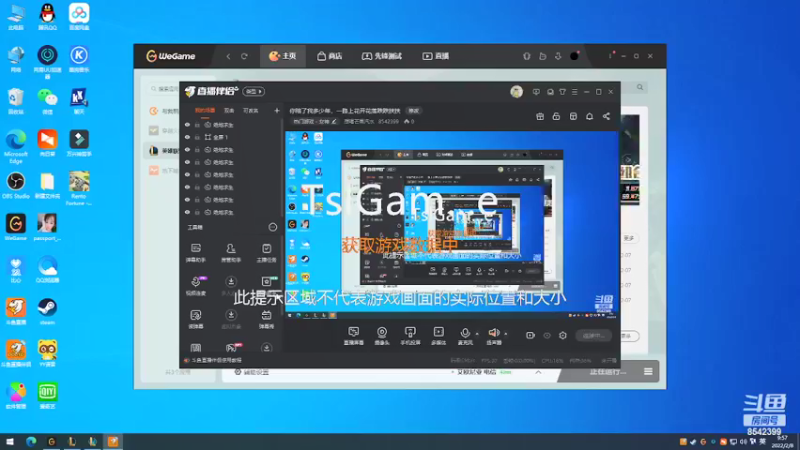Open the Steam desktop icon
This screenshot has height=450, width=800.
[47, 312]
